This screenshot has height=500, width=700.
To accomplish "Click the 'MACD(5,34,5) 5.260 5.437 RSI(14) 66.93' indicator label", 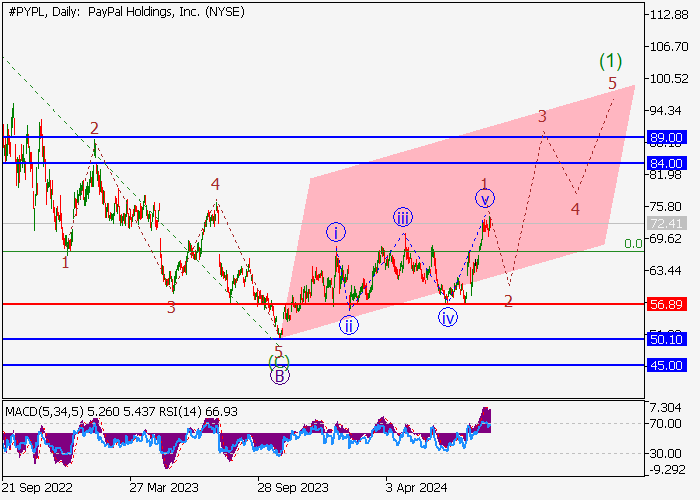I will (121, 411).
